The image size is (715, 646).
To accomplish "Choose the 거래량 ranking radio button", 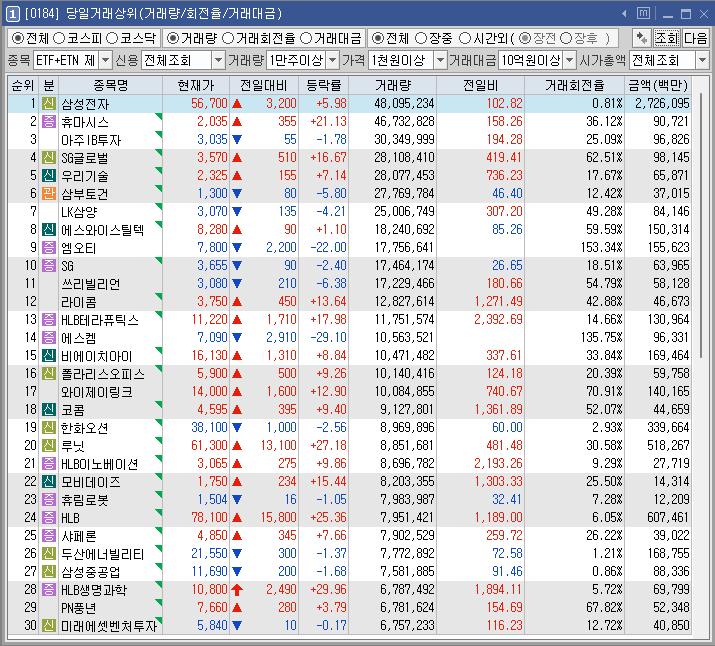I will [172, 38].
